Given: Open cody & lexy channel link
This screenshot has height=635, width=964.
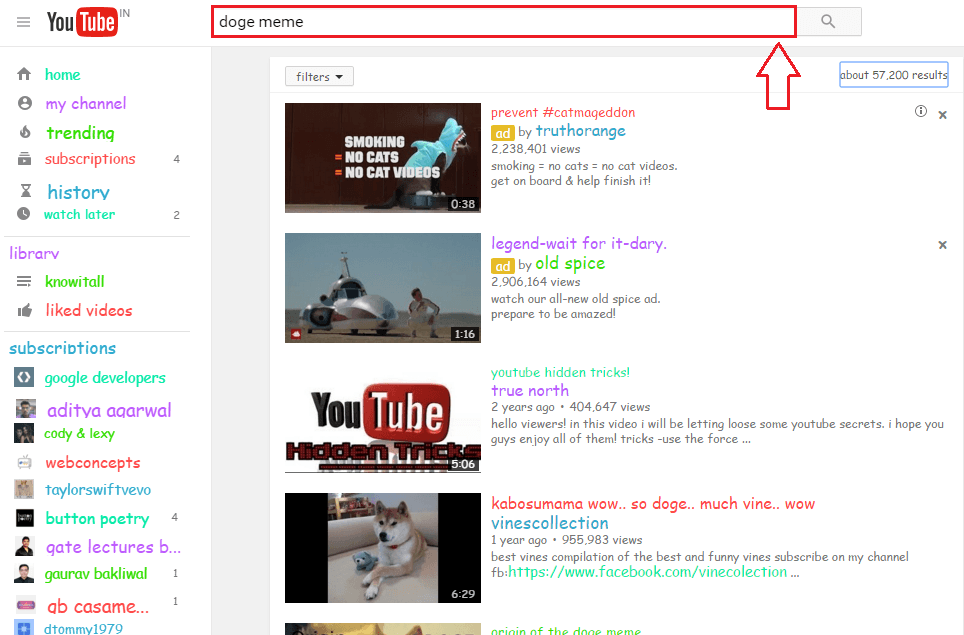Looking at the screenshot, I should pos(79,433).
